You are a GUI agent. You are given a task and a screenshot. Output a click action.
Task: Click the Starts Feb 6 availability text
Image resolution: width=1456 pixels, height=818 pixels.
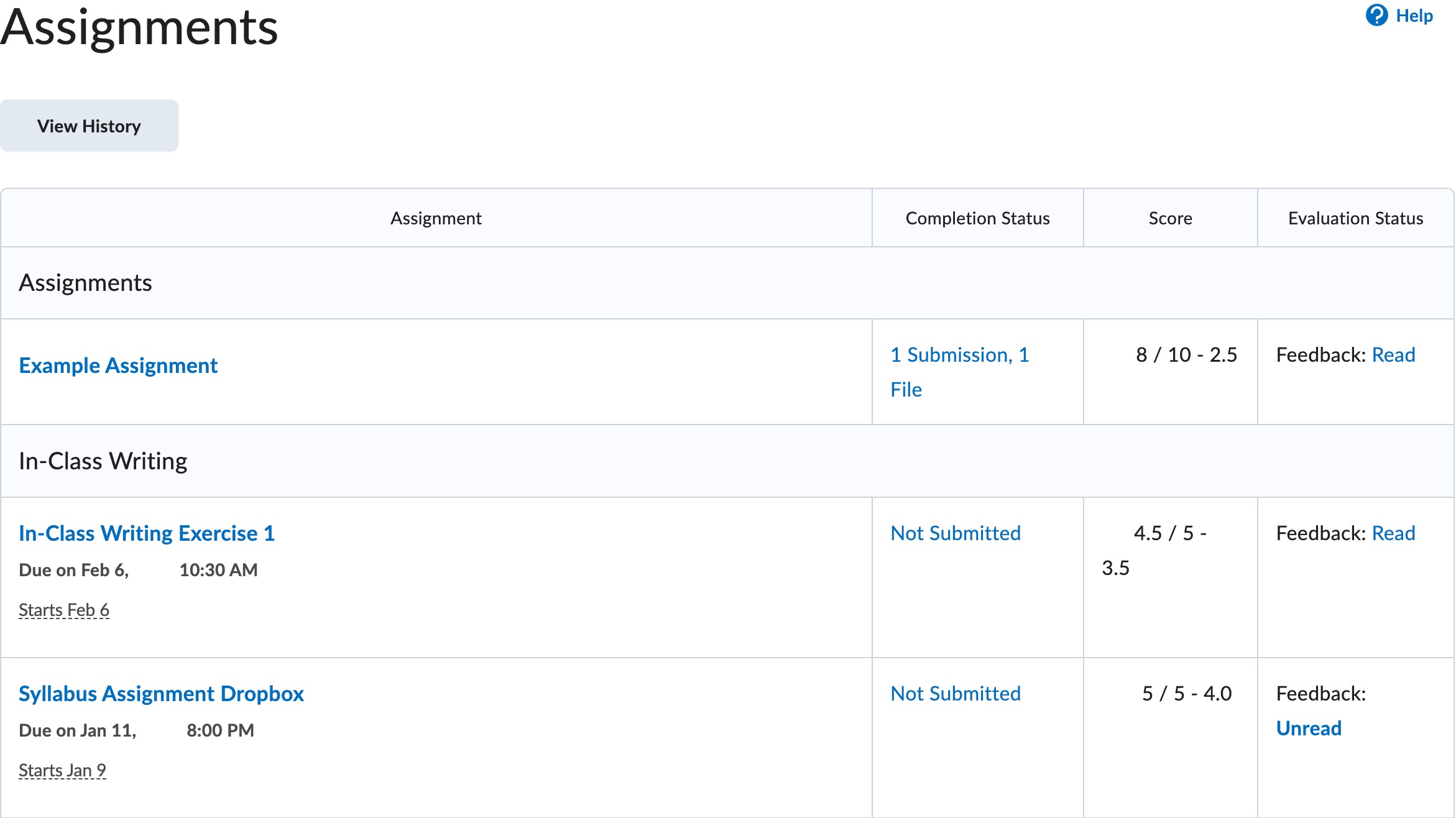point(64,610)
